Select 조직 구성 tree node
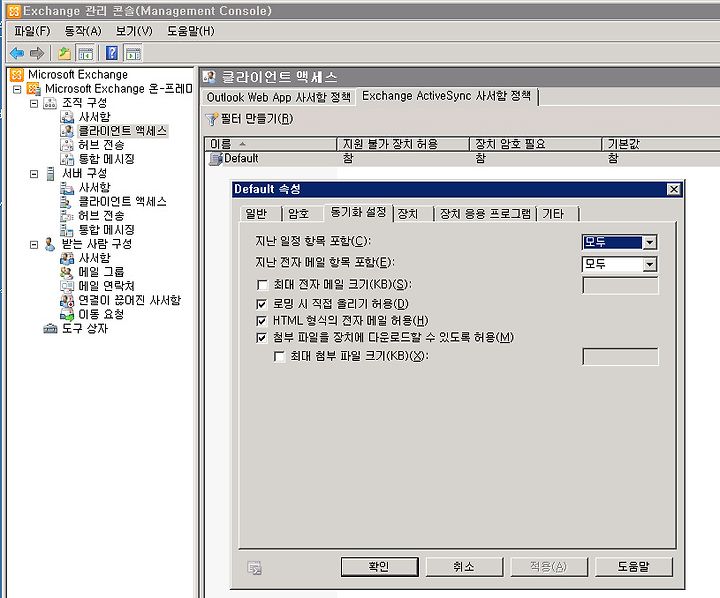This screenshot has height=598, width=720. pos(84,103)
